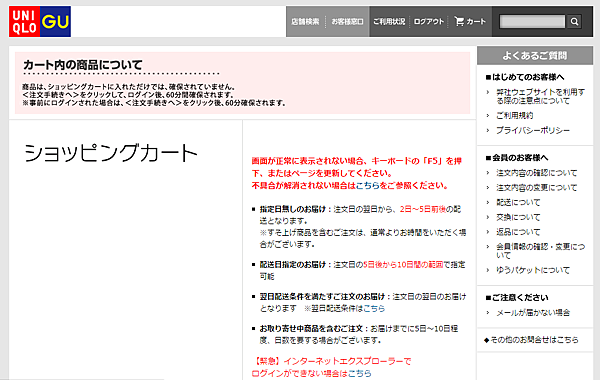Open the 返品について link

coord(518,232)
